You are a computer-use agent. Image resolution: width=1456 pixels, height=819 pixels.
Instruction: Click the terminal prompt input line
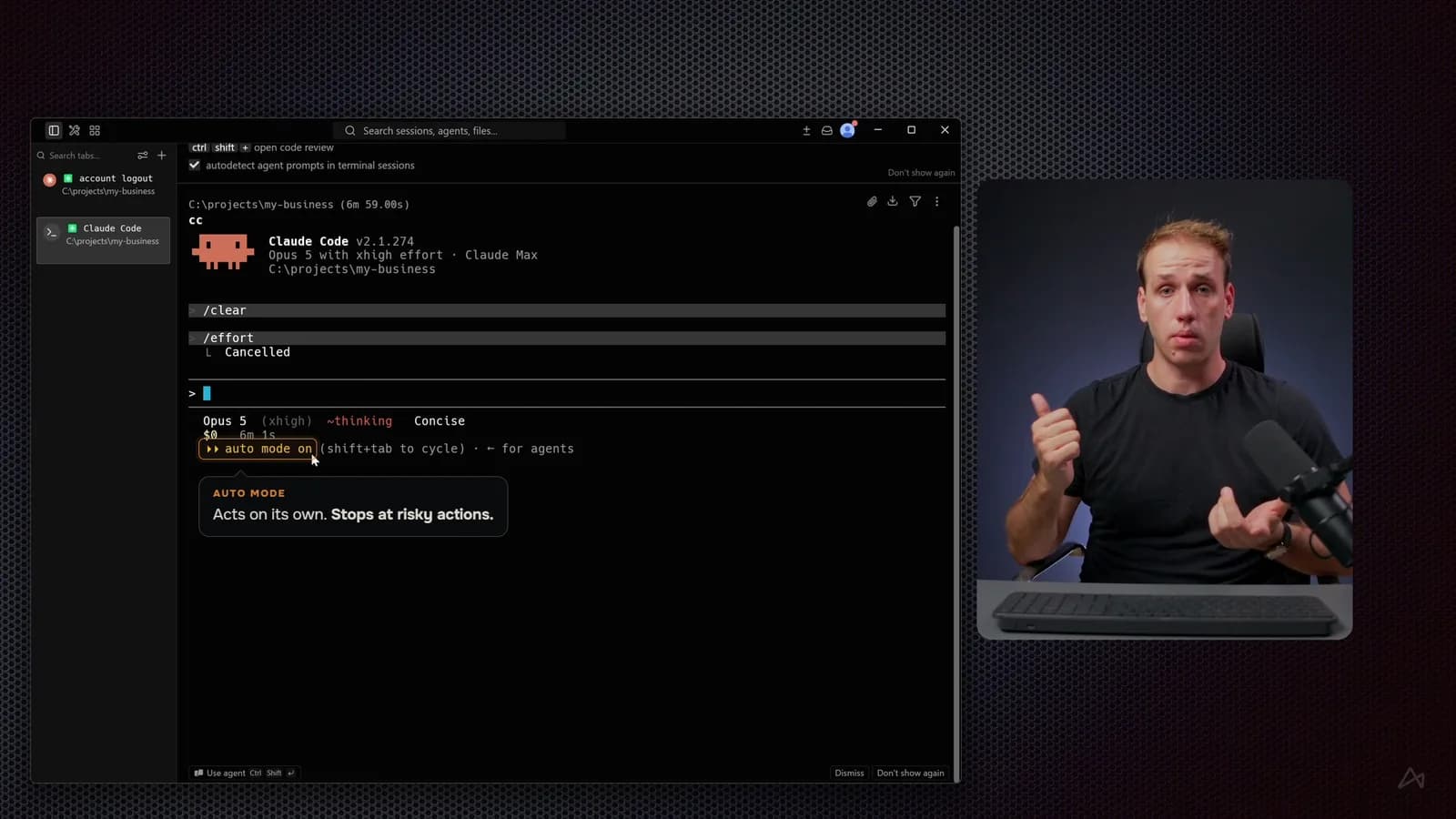click(x=567, y=393)
